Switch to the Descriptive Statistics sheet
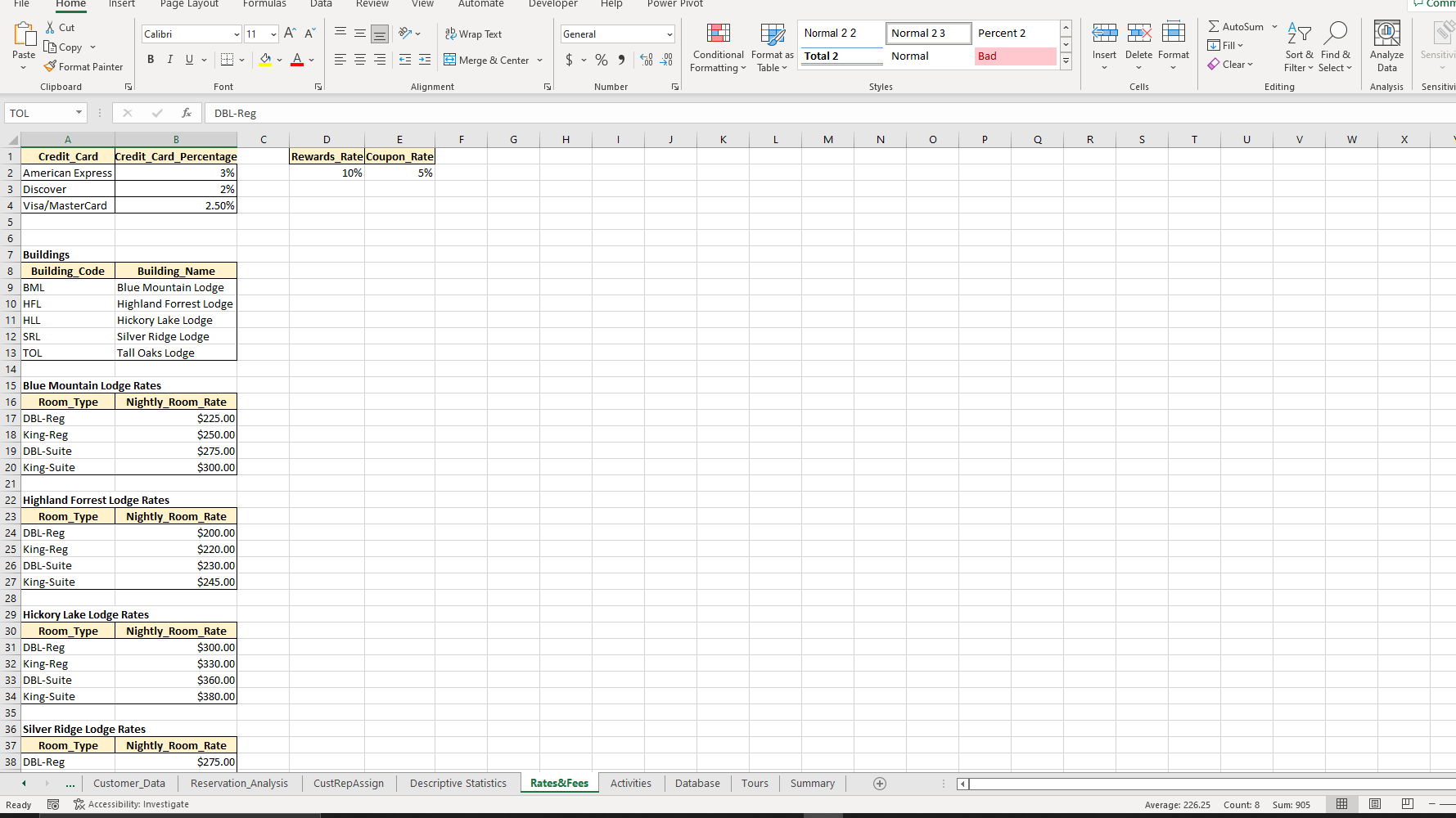The width and height of the screenshot is (1456, 818). pos(458,783)
